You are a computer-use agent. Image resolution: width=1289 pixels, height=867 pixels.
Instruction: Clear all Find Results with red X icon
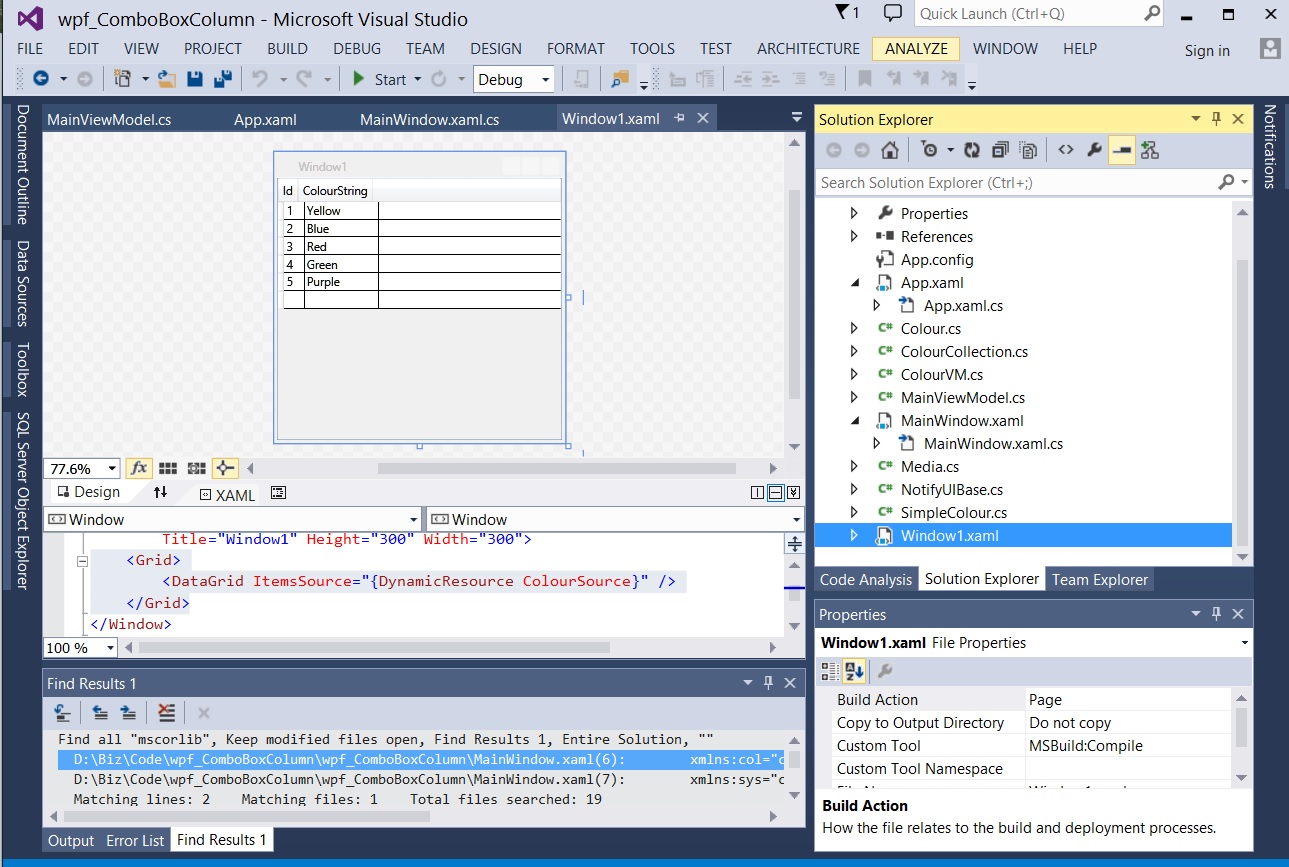[167, 712]
